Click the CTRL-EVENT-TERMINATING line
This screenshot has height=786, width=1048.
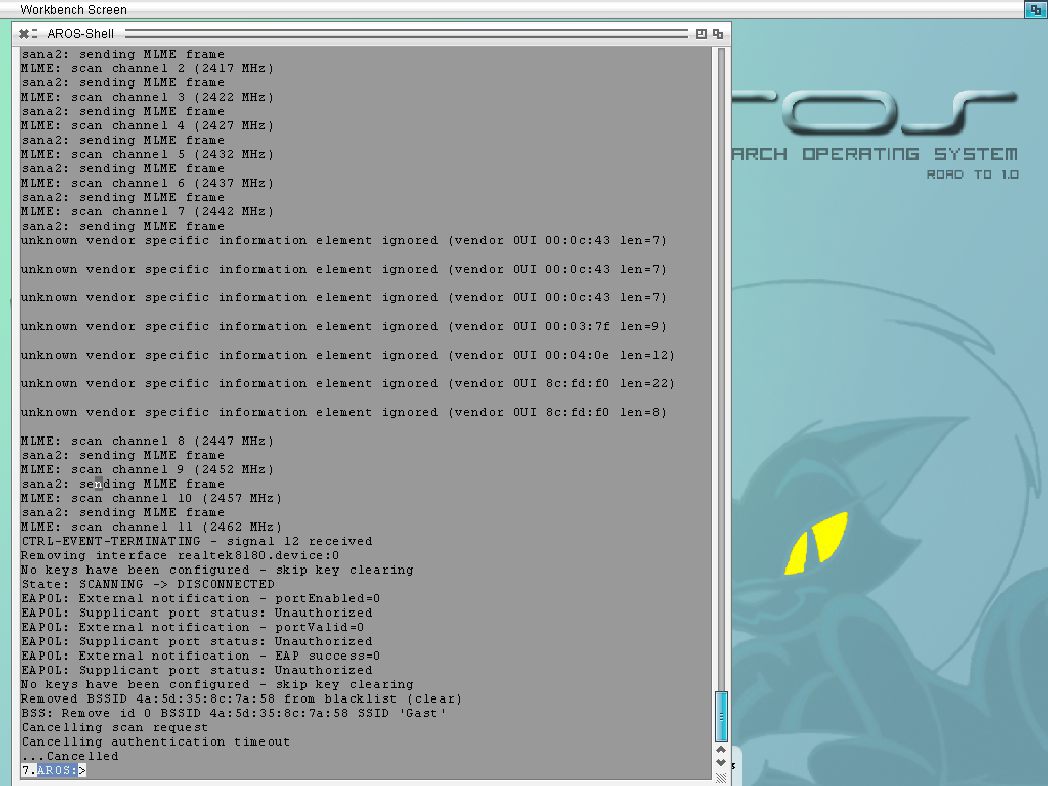tap(196, 541)
